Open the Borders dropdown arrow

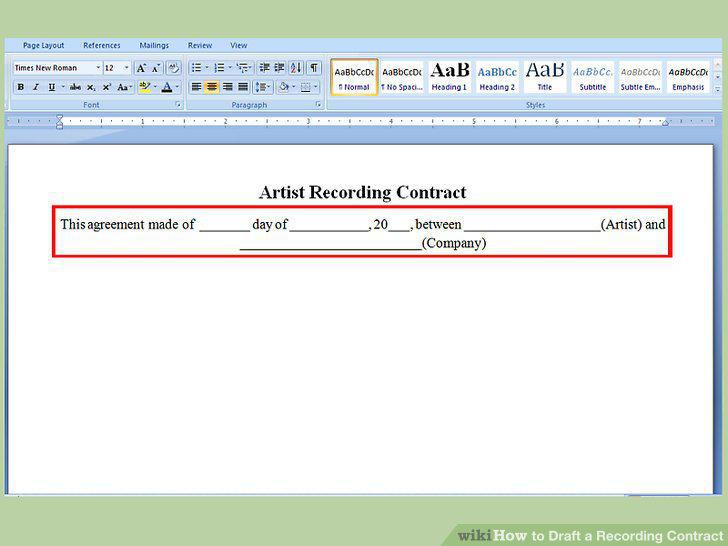click(x=316, y=87)
